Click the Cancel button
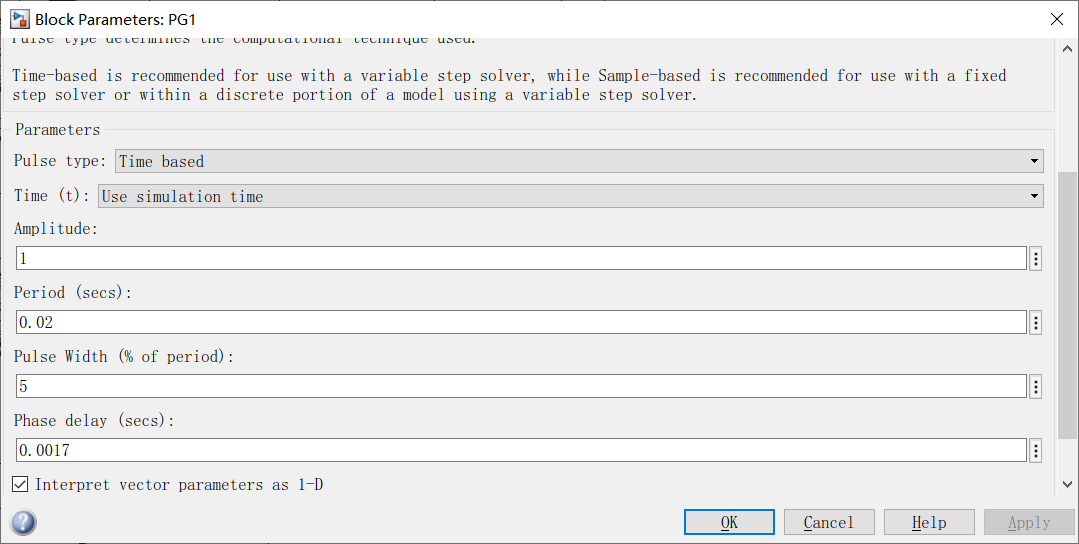This screenshot has height=544, width=1079. pyautogui.click(x=829, y=523)
